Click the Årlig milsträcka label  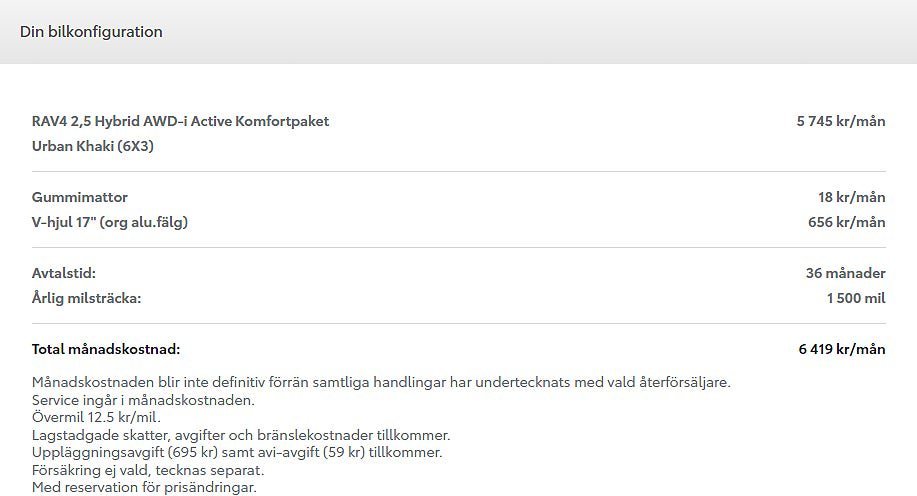pyautogui.click(x=87, y=298)
